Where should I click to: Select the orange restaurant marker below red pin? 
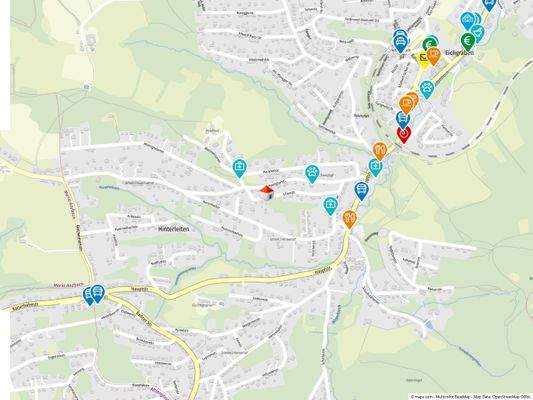pos(380,151)
